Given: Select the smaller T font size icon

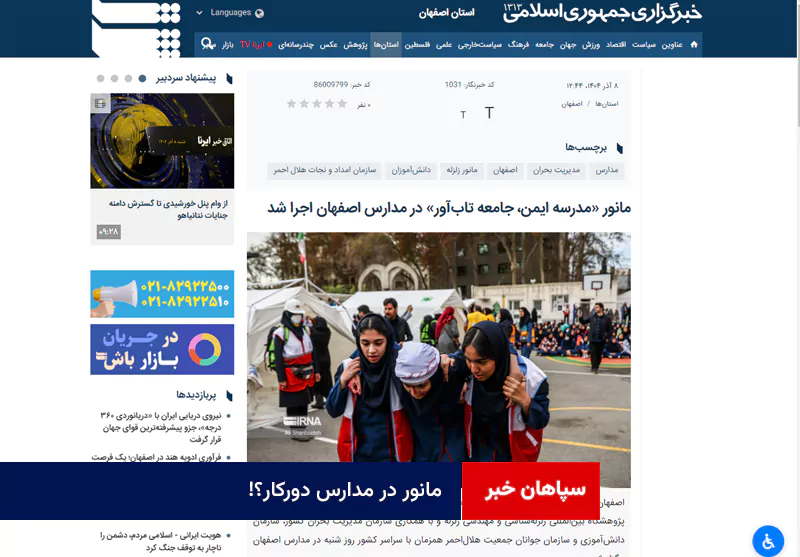Looking at the screenshot, I should (463, 115).
